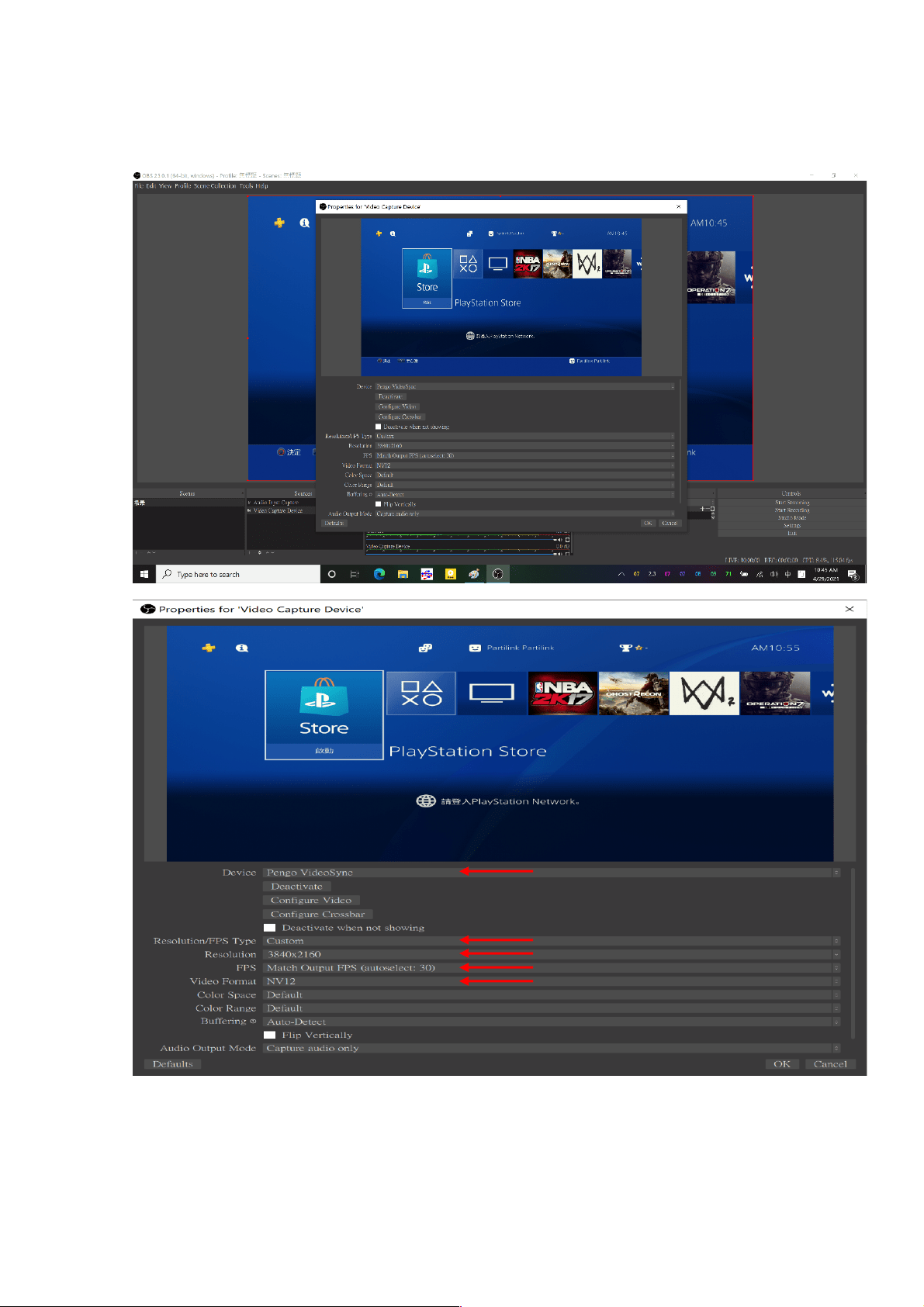This screenshot has width=924, height=1307.
Task: Open Color Space dropdown in enlarged dialog
Action: [552, 995]
